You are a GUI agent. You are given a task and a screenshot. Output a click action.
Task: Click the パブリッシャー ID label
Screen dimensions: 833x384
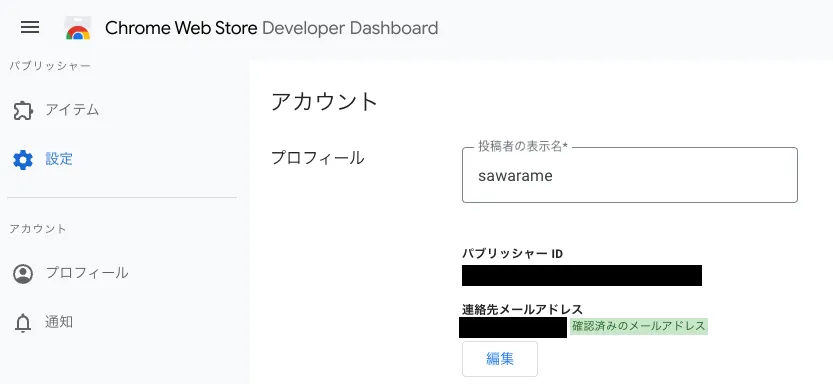click(x=512, y=254)
